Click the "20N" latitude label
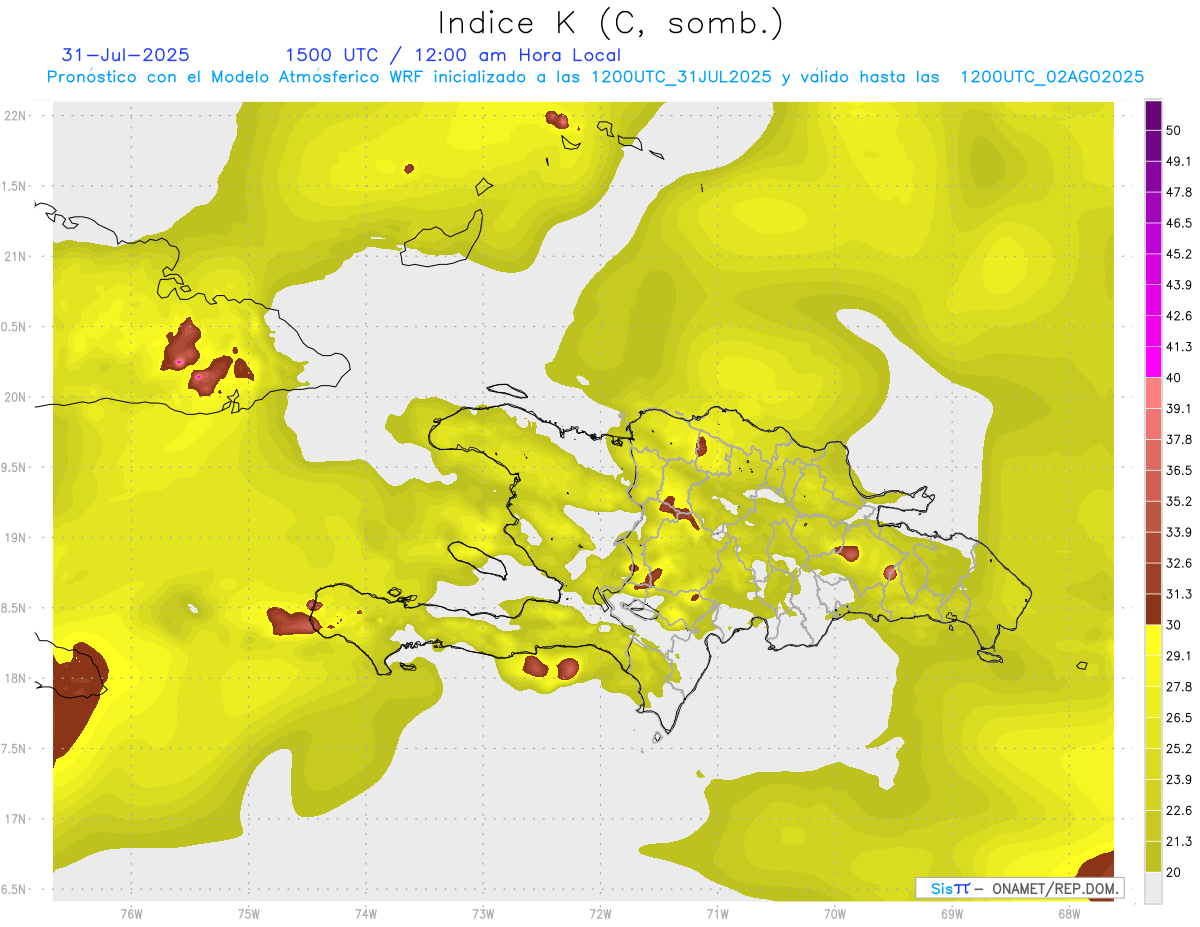Image resolution: width=1200 pixels, height=927 pixels. [17, 397]
